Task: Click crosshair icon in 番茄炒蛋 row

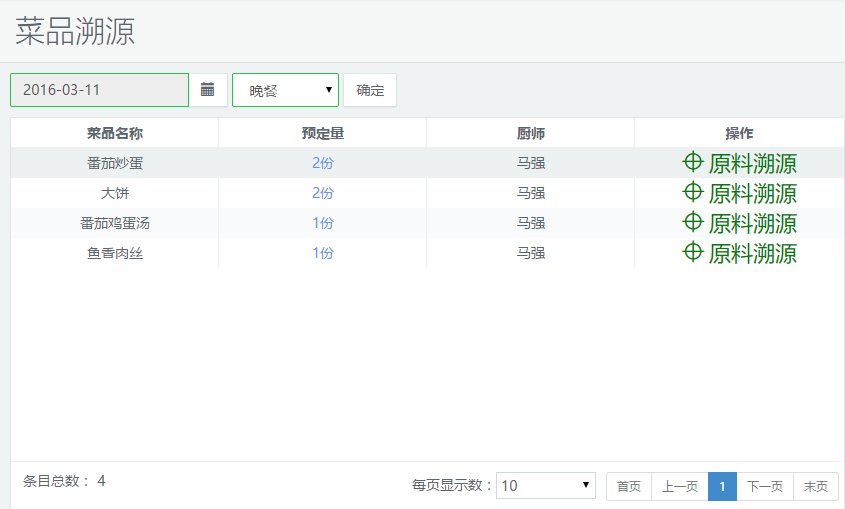Action: pos(693,162)
